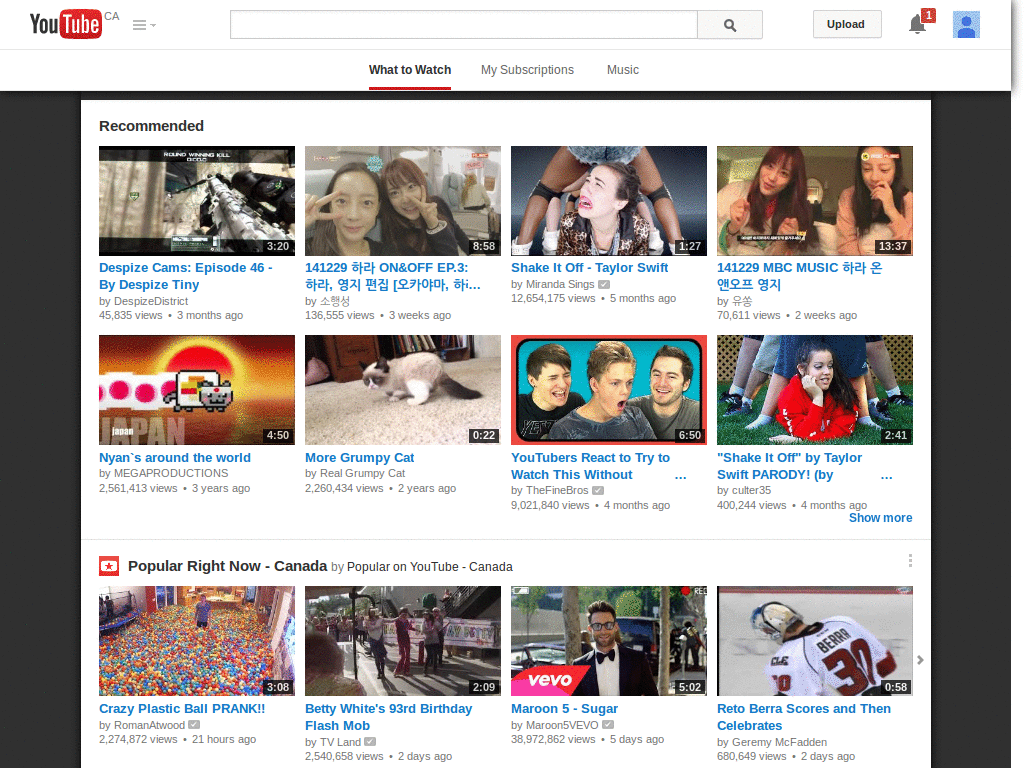Open Popular Right Now - Canada heading
The height and width of the screenshot is (768, 1024).
click(x=227, y=566)
